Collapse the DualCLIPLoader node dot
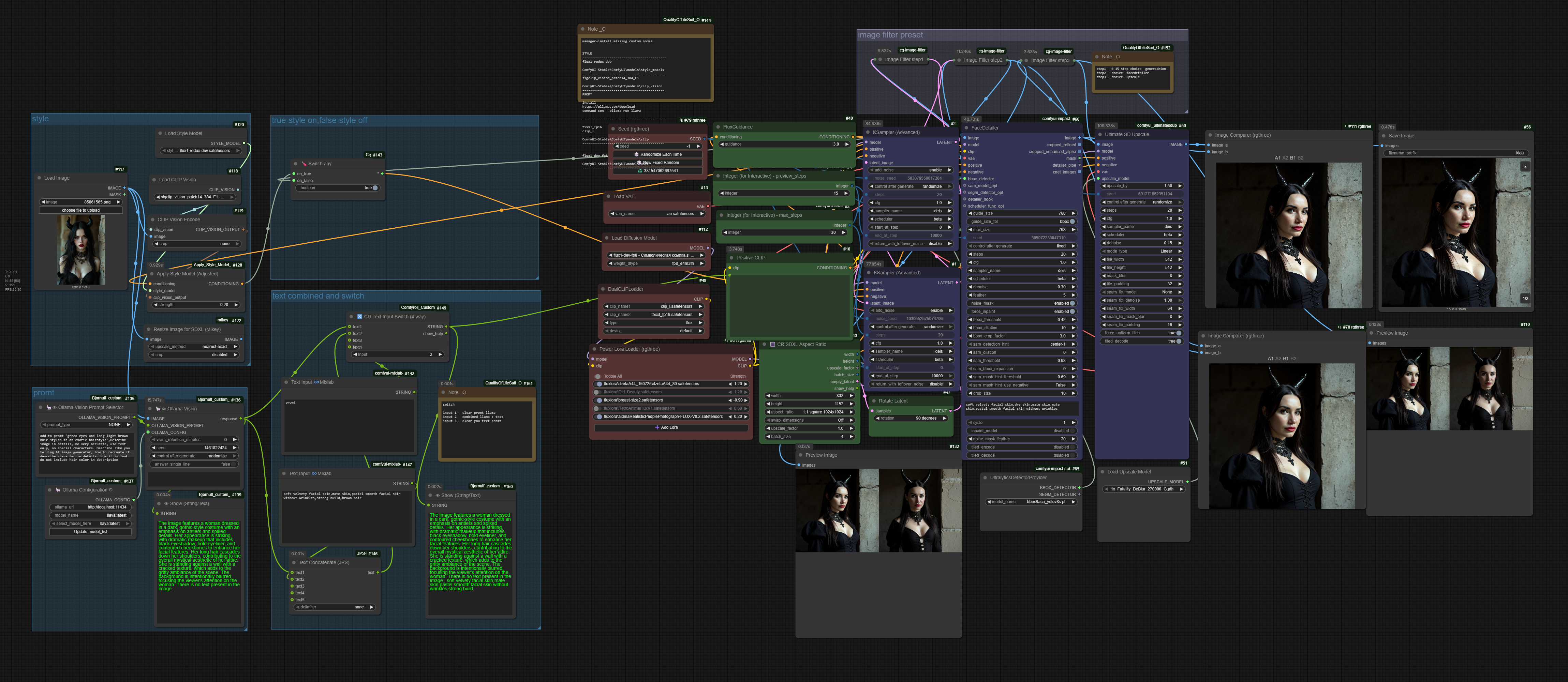This screenshot has height=682, width=1568. (x=603, y=289)
